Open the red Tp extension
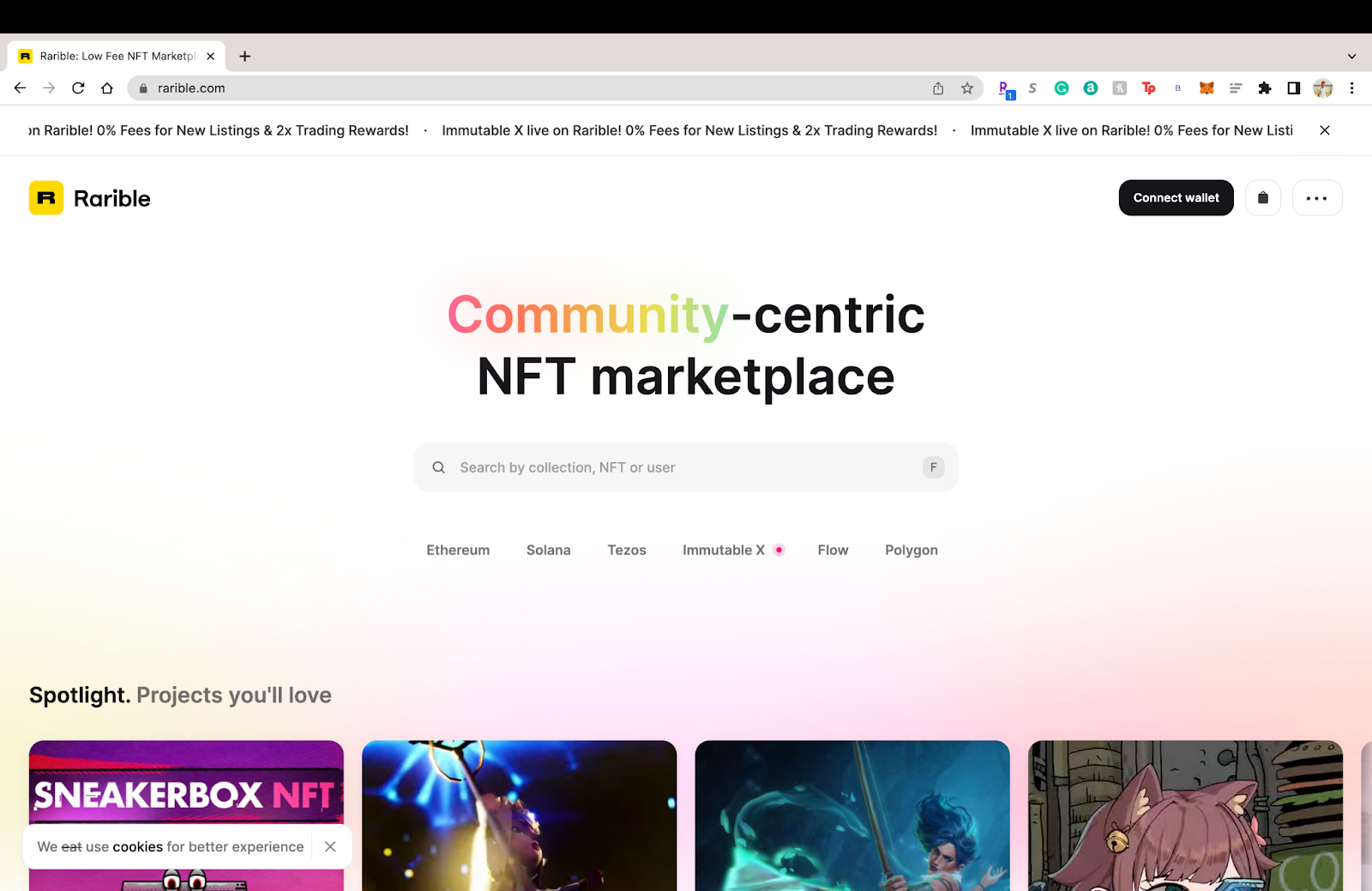The height and width of the screenshot is (891, 1372). pos(1149,88)
